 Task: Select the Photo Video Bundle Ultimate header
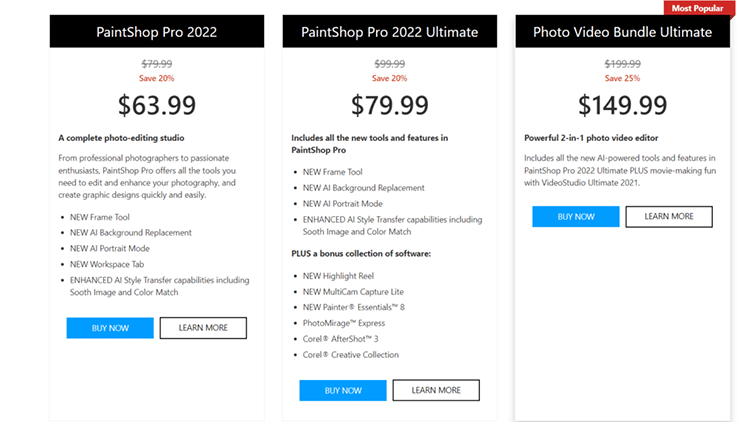pos(623,32)
